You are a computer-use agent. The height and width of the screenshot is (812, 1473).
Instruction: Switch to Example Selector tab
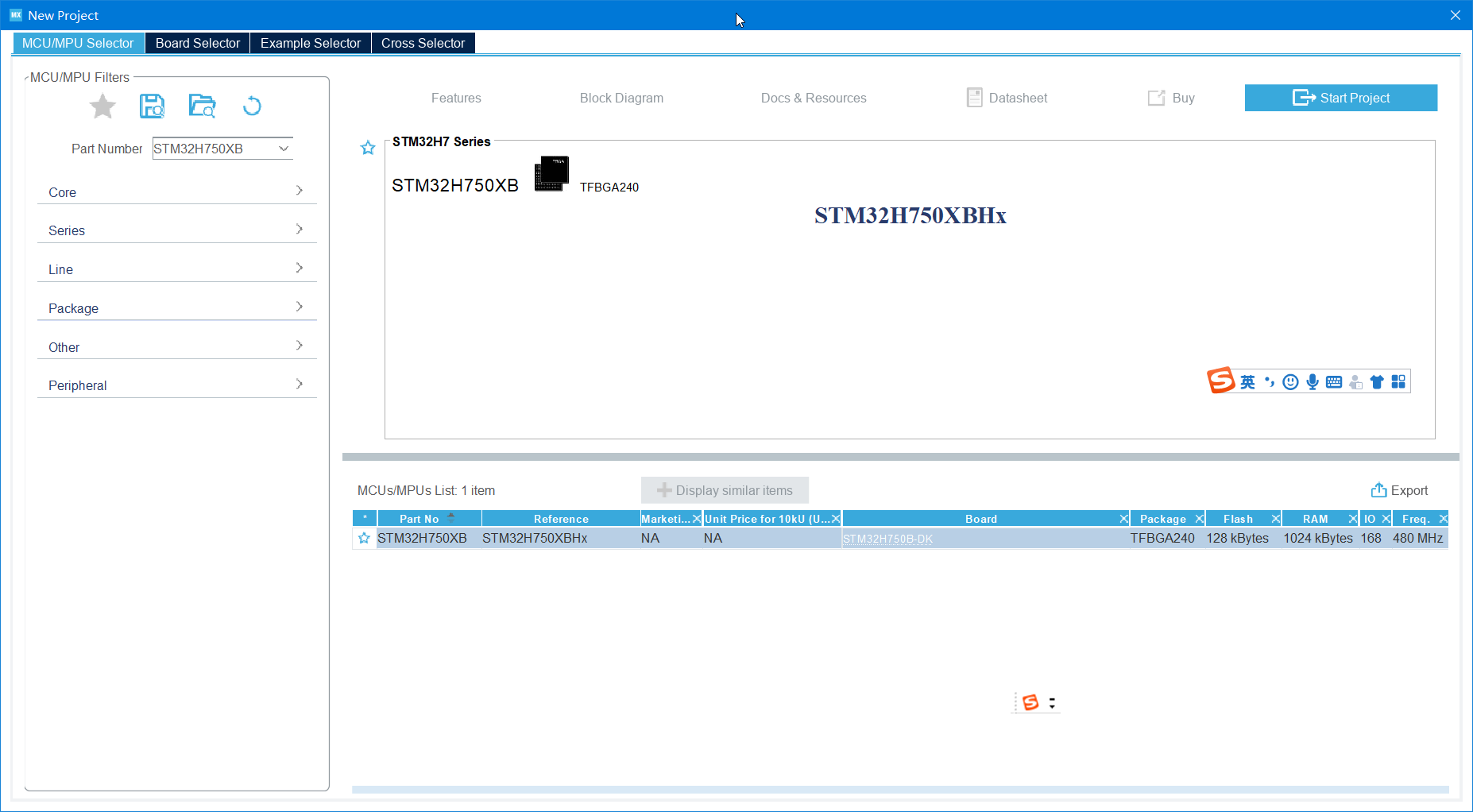click(x=311, y=43)
